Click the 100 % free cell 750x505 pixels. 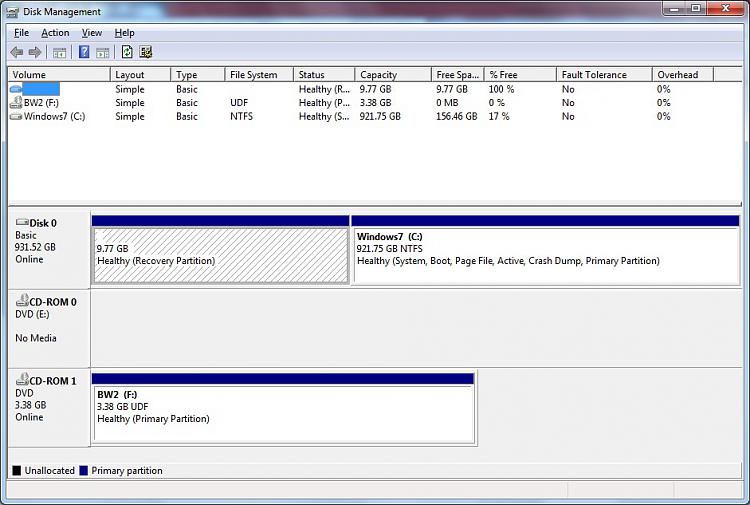[501, 89]
